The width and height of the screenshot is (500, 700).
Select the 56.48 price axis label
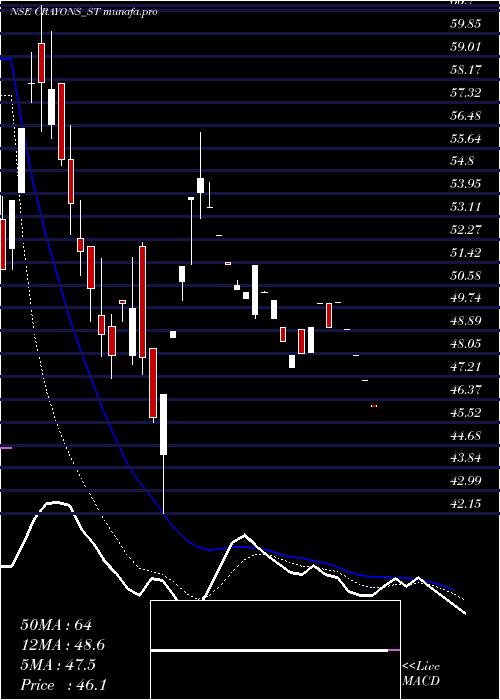click(x=466, y=116)
